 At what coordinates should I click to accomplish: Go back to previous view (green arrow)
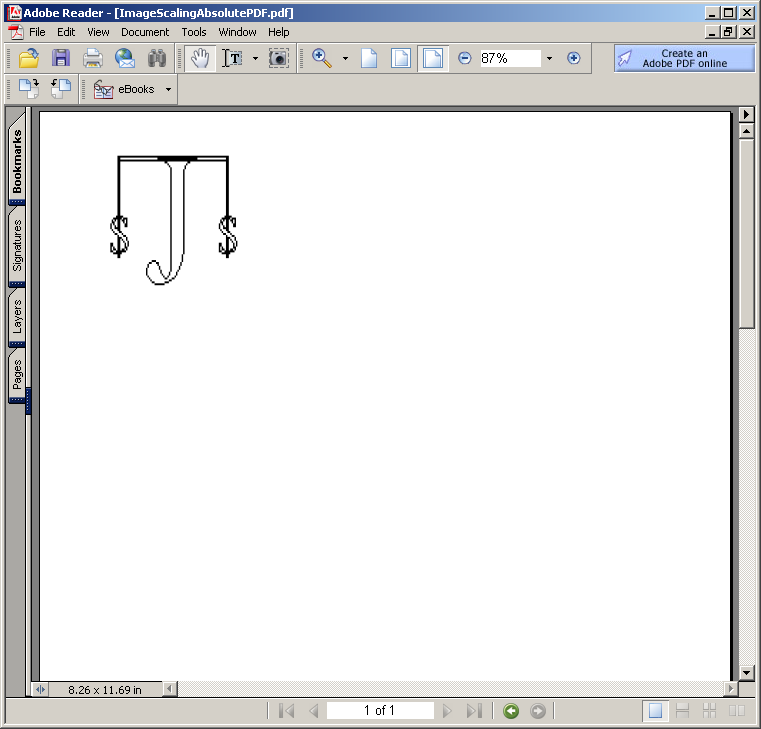pos(511,711)
